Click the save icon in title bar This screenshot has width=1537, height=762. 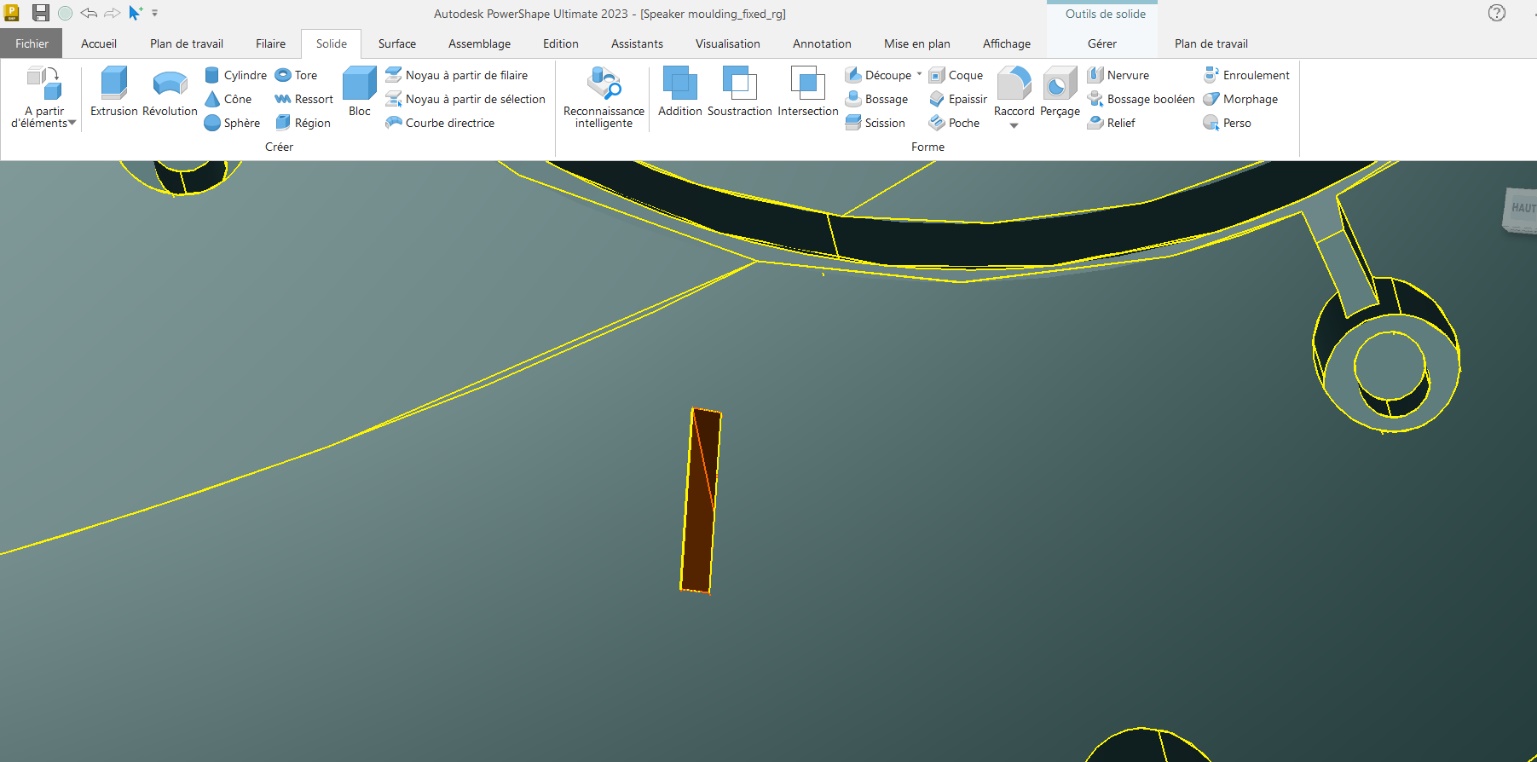tap(41, 13)
